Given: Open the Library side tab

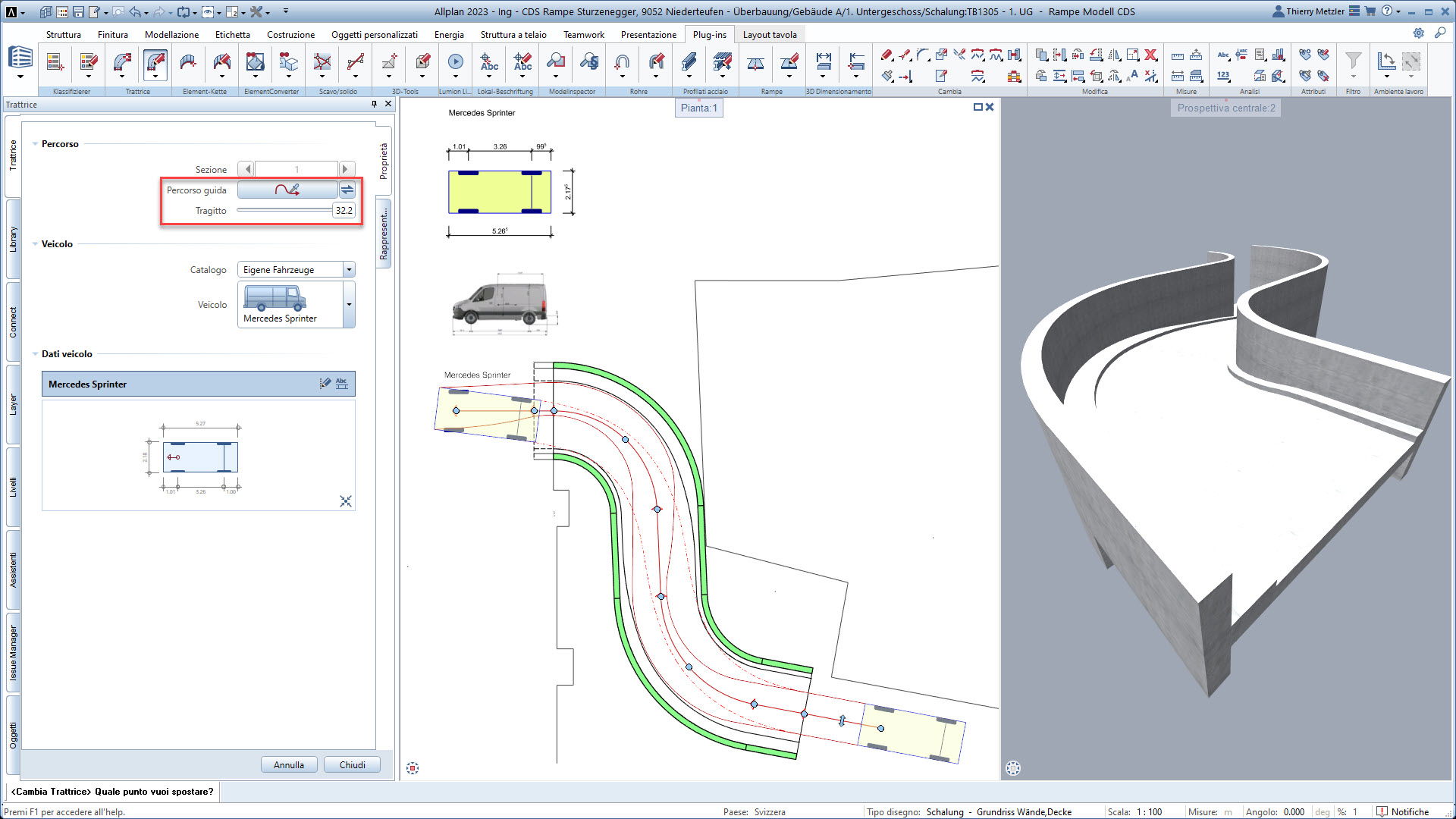Looking at the screenshot, I should 13,240.
